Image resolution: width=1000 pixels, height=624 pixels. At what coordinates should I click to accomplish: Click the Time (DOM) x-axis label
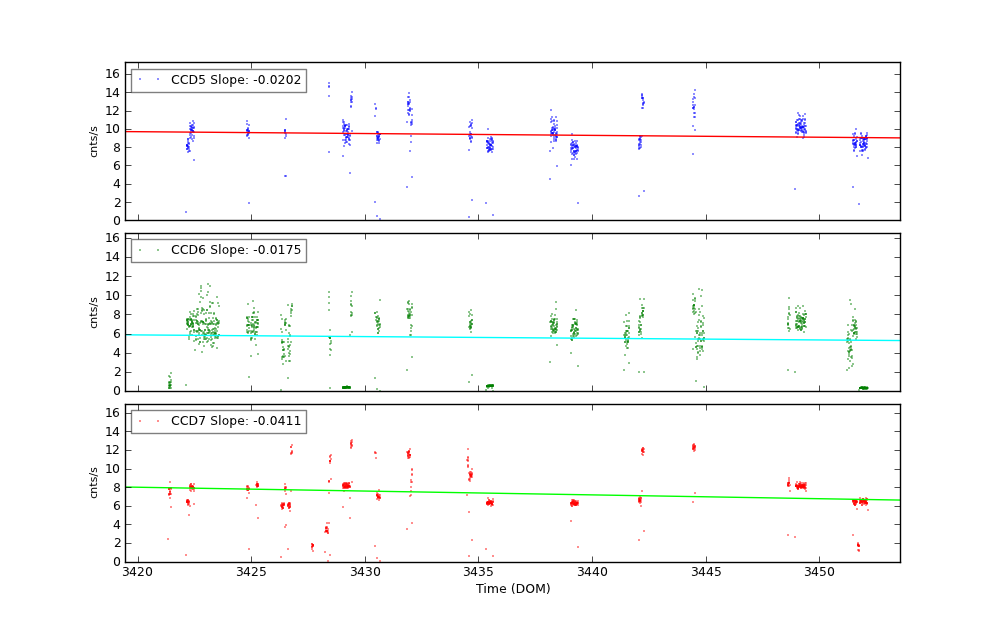tap(512, 589)
